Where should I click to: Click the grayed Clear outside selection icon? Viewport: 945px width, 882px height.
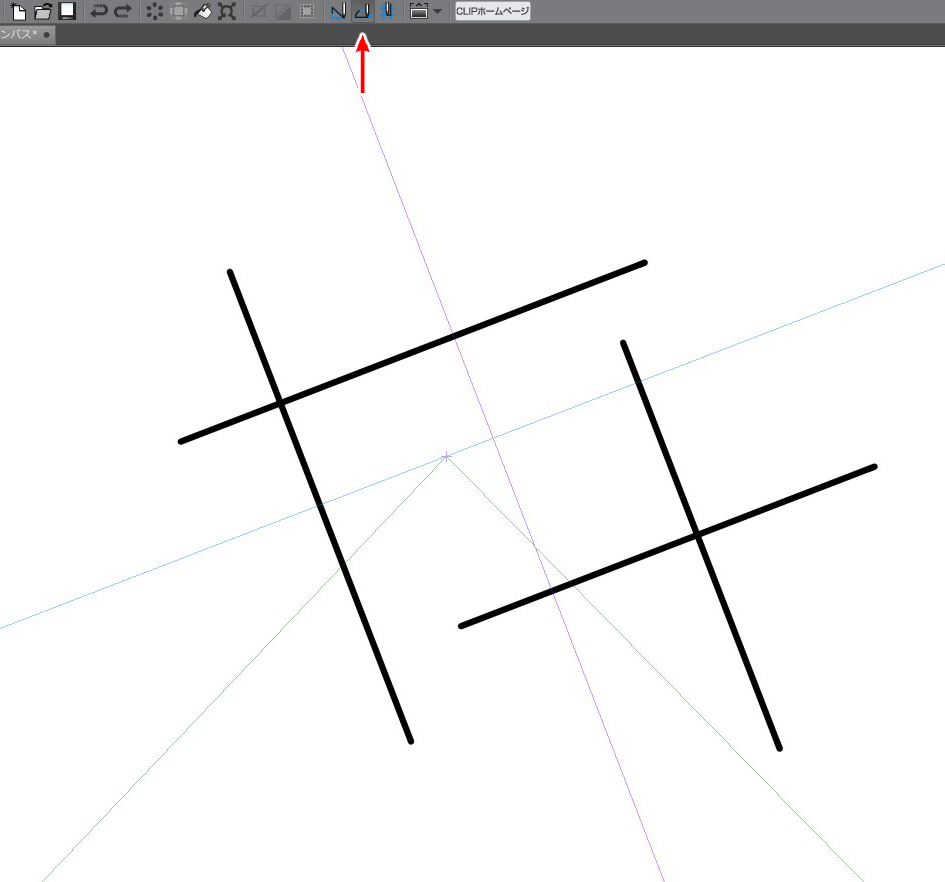[x=178, y=11]
